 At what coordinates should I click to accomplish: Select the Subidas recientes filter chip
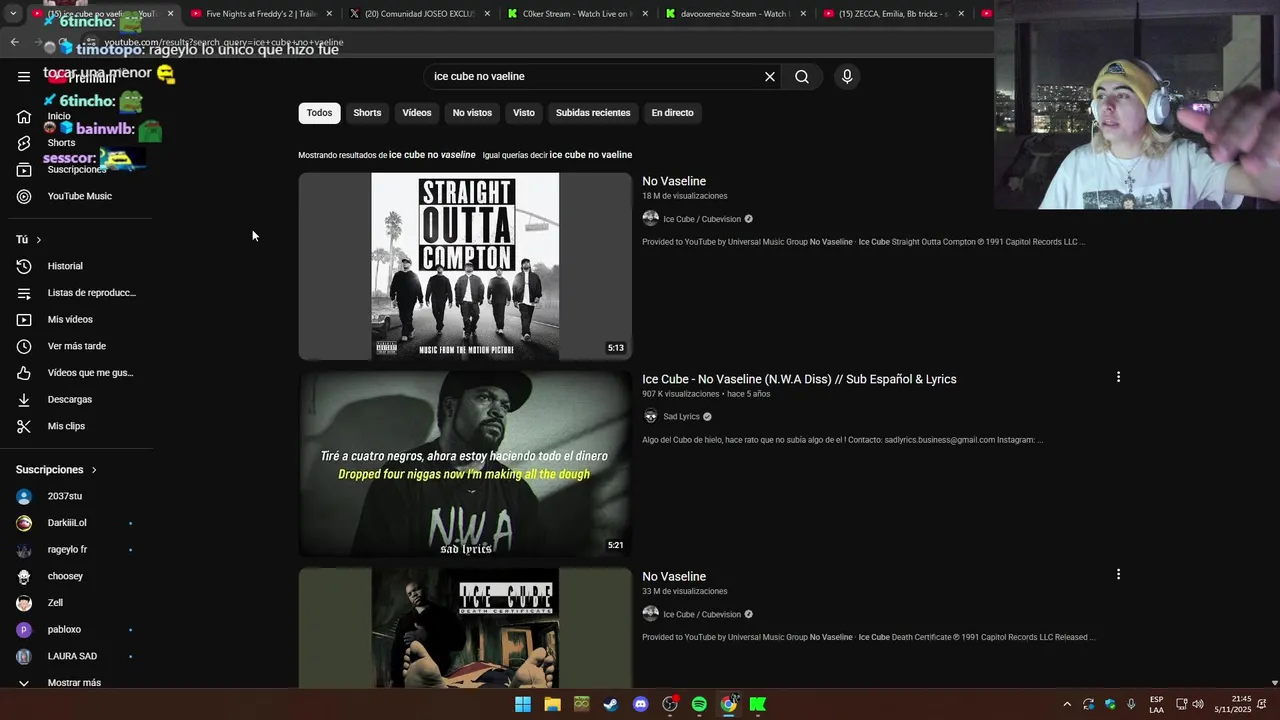click(x=593, y=113)
